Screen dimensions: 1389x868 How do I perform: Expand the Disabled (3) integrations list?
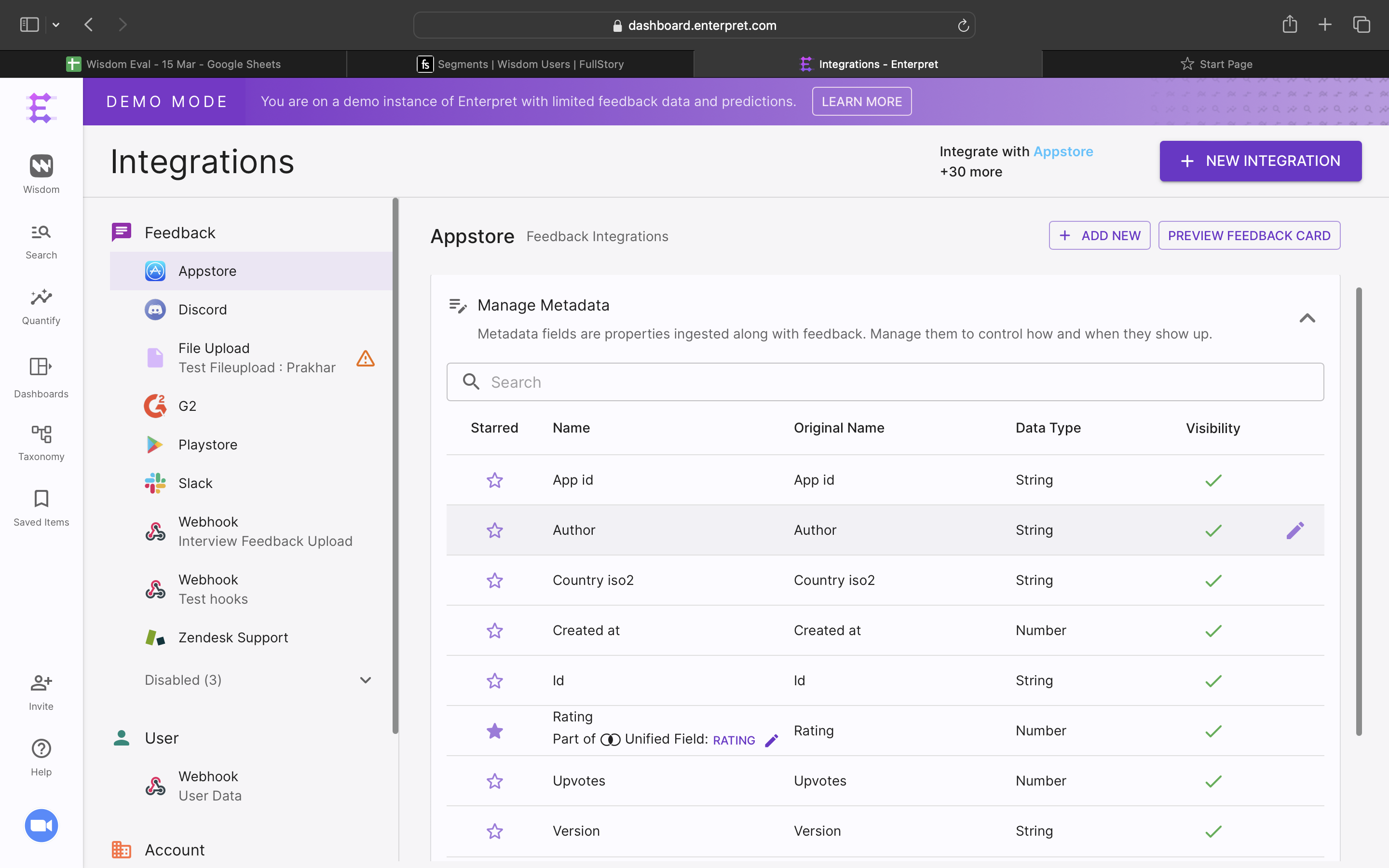coord(365,680)
